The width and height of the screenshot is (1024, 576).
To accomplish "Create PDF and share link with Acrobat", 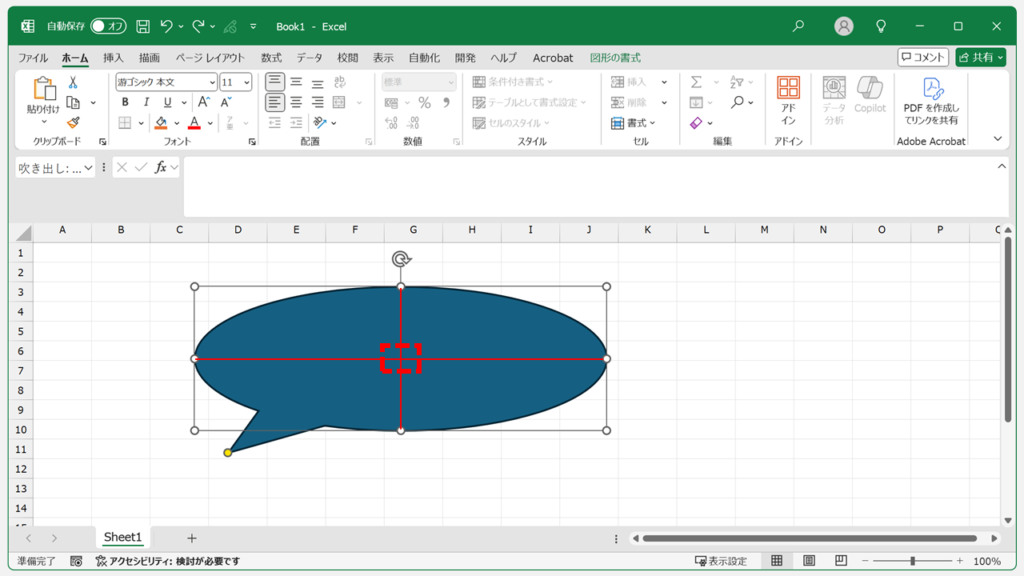I will pyautogui.click(x=931, y=101).
